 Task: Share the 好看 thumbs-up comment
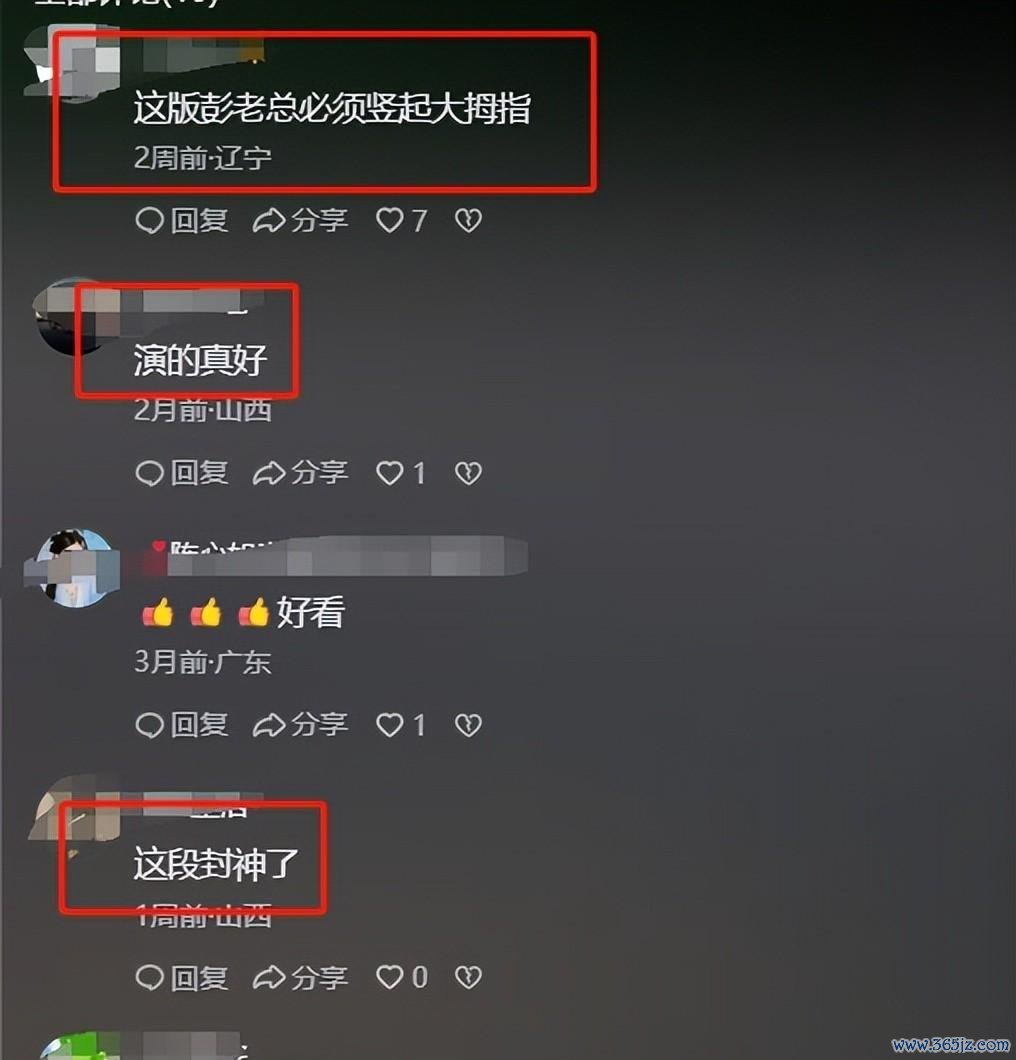[300, 725]
